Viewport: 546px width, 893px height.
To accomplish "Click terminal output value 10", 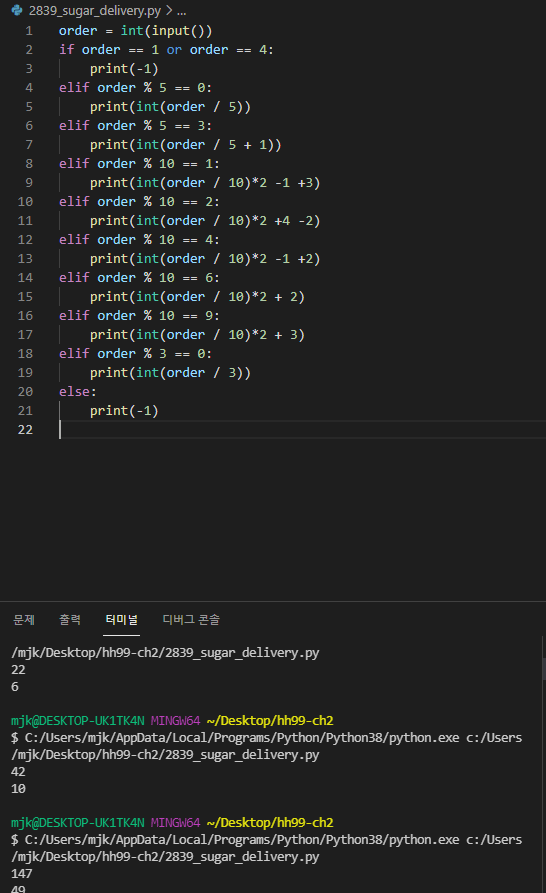I will click(x=18, y=789).
